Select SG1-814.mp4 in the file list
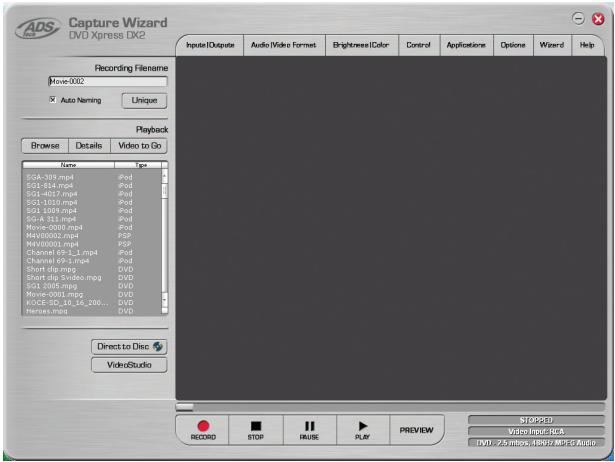 click(x=92, y=186)
